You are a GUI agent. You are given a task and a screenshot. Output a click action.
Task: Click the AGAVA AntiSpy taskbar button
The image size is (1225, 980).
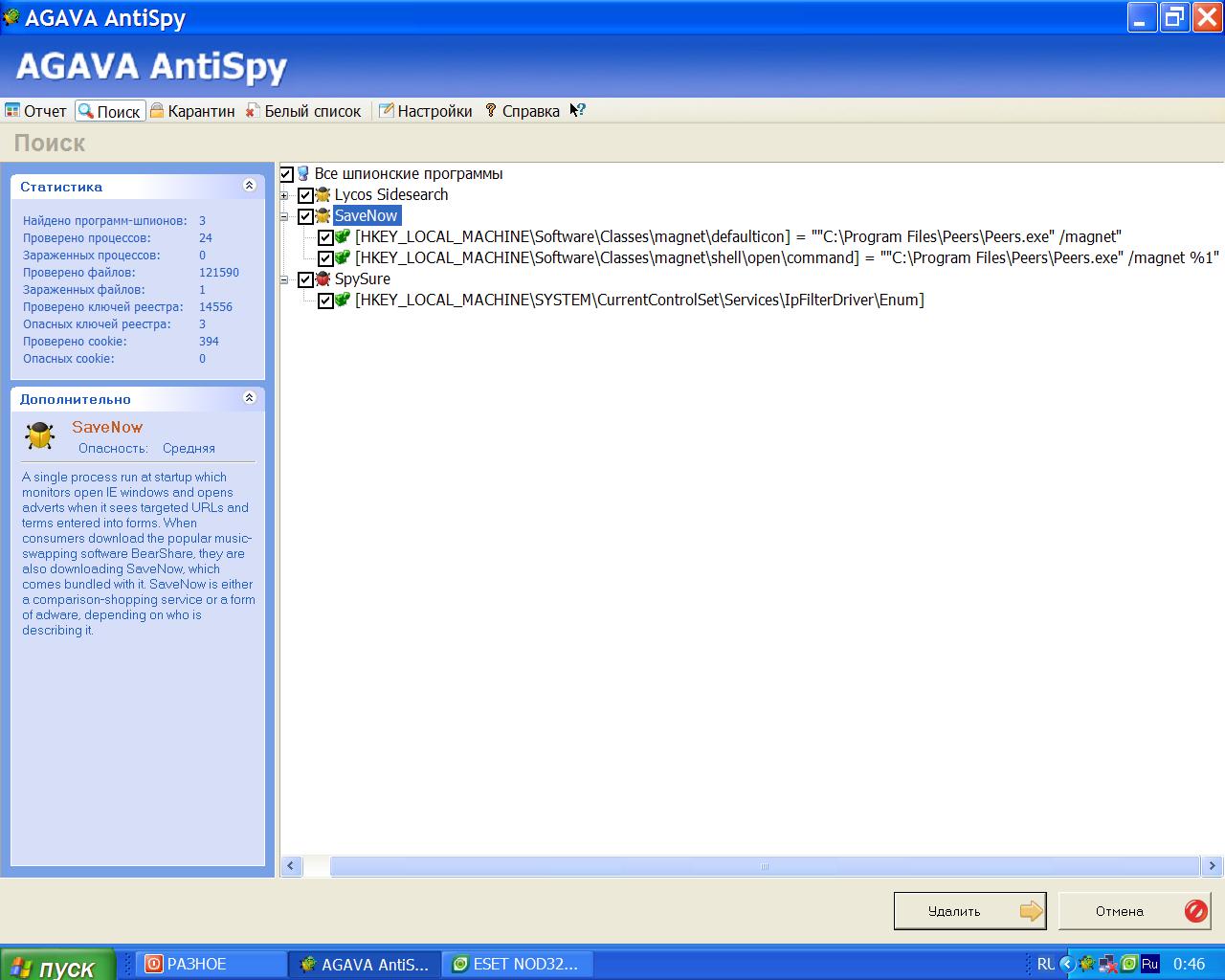tap(365, 965)
